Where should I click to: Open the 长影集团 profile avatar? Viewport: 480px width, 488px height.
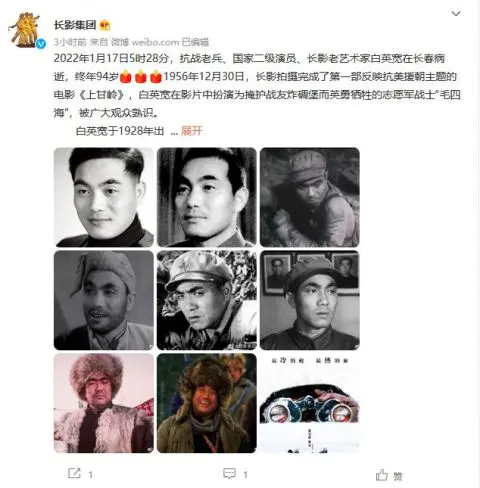[25, 30]
